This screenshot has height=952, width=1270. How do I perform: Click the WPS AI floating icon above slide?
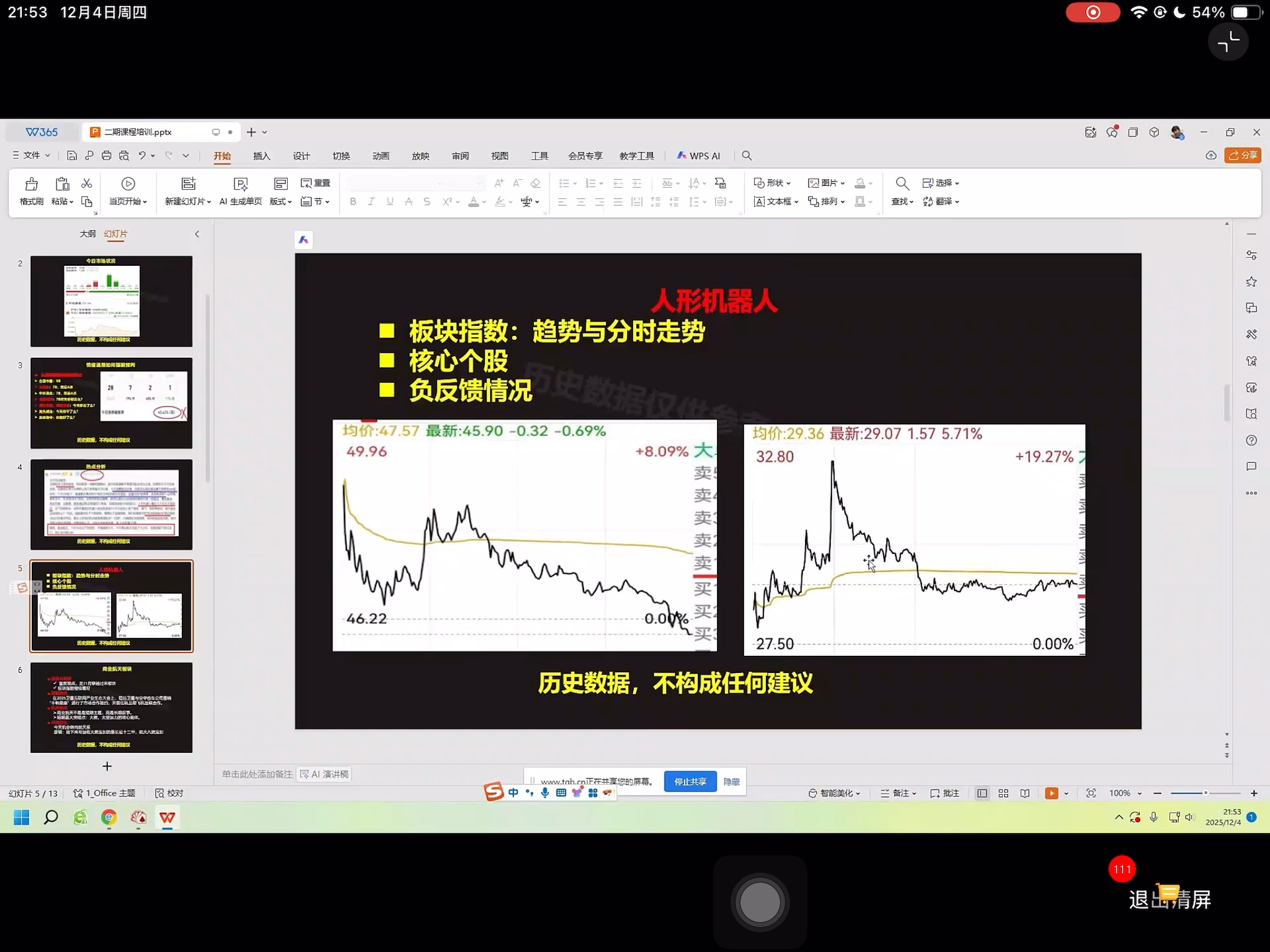tap(304, 240)
